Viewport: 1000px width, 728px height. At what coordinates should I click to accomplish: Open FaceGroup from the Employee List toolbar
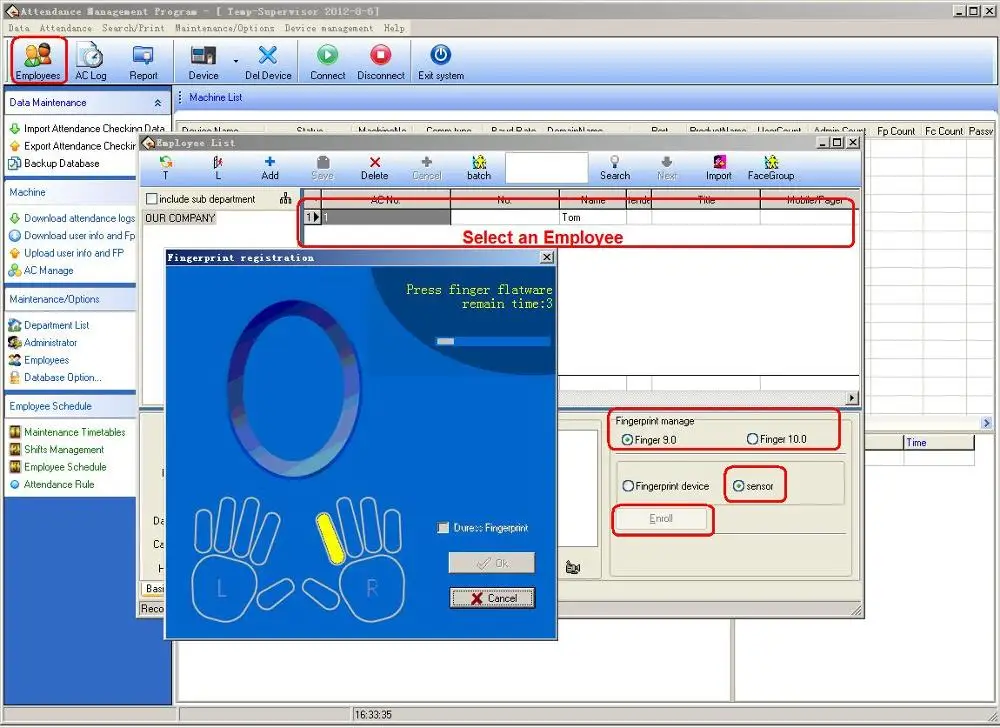tap(770, 166)
